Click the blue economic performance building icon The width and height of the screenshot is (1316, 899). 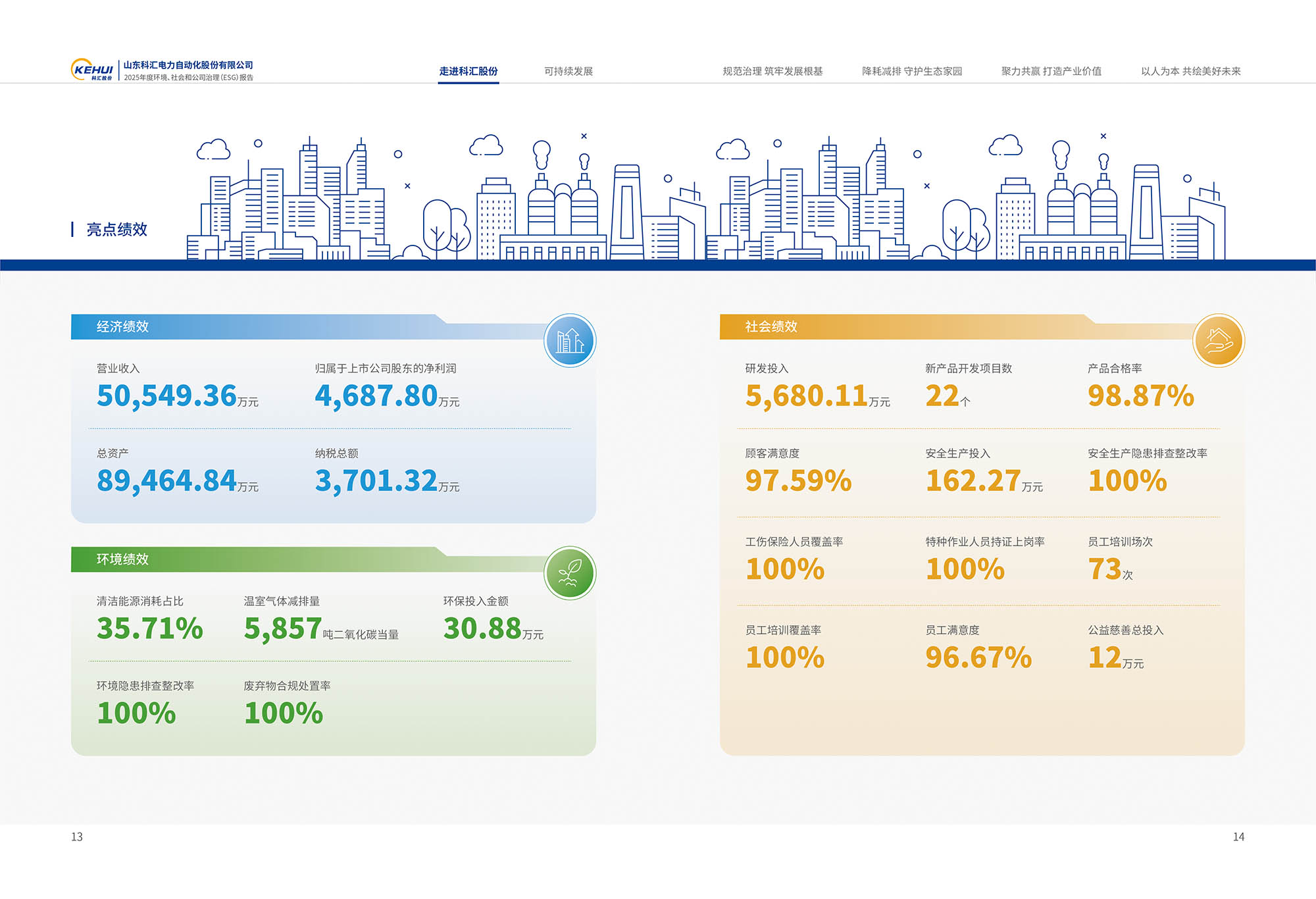[570, 340]
